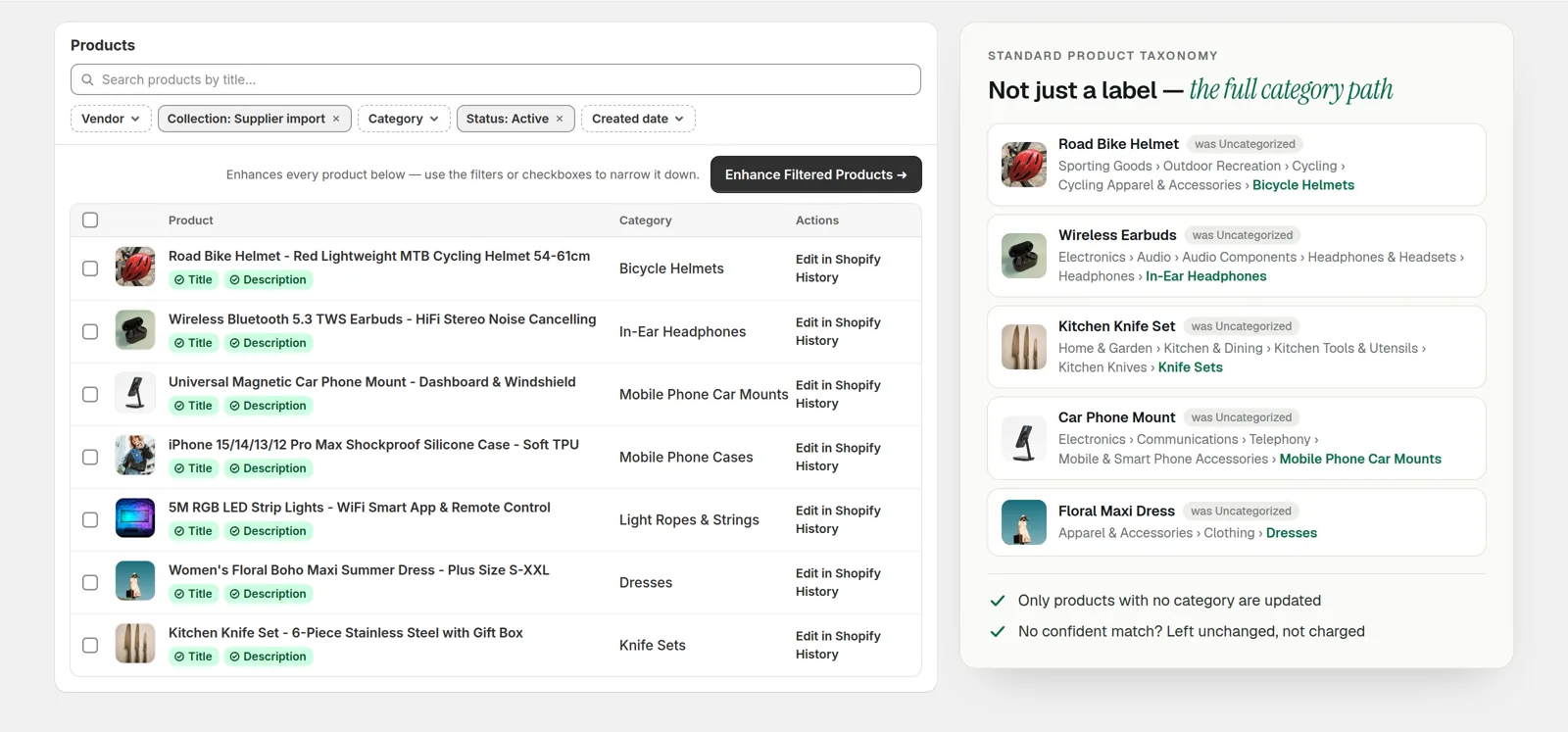Click Title badge for Road Bike Helmet
This screenshot has width=1568, height=732.
(x=193, y=280)
